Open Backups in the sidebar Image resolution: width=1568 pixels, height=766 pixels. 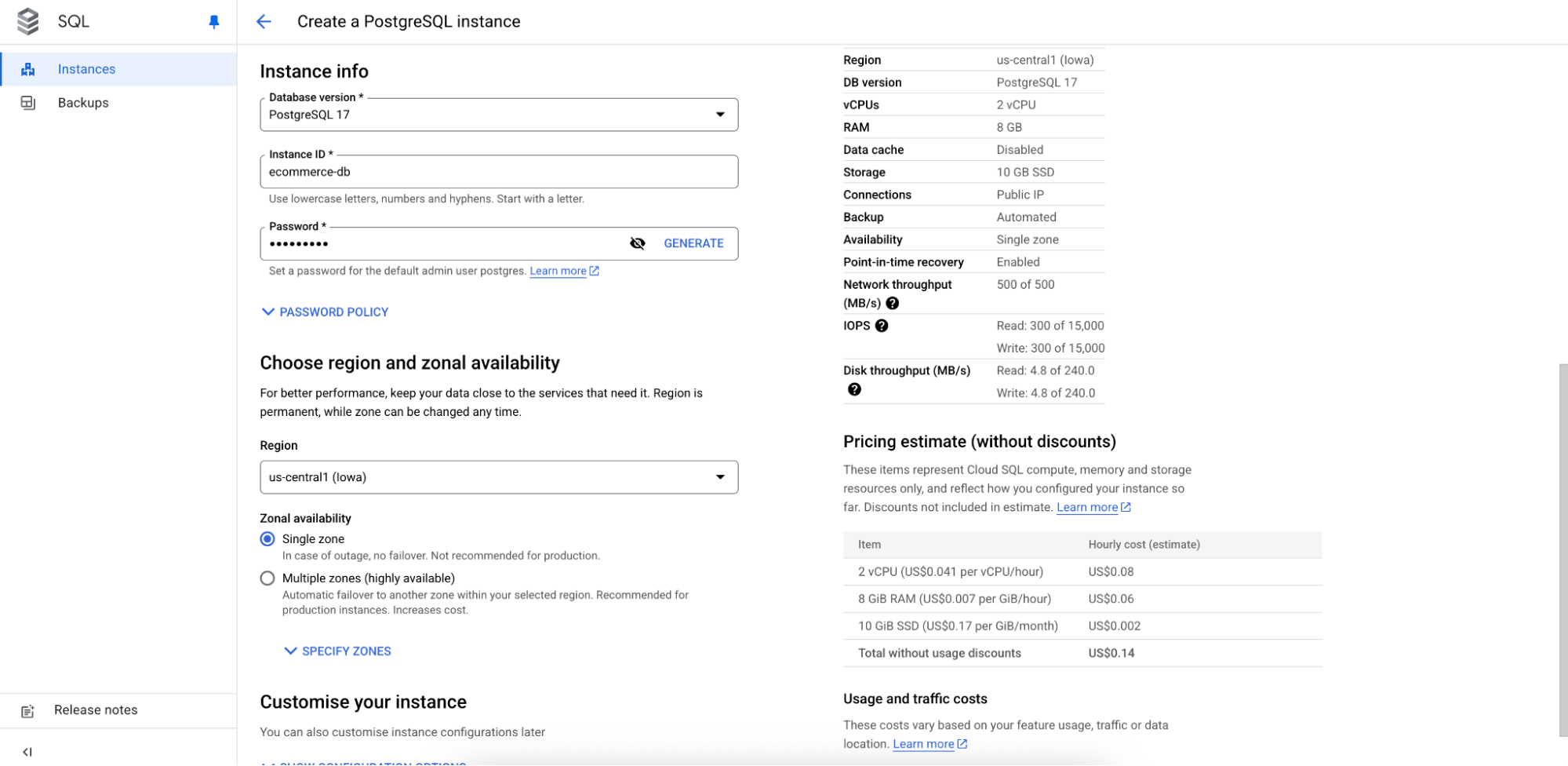tap(119, 103)
